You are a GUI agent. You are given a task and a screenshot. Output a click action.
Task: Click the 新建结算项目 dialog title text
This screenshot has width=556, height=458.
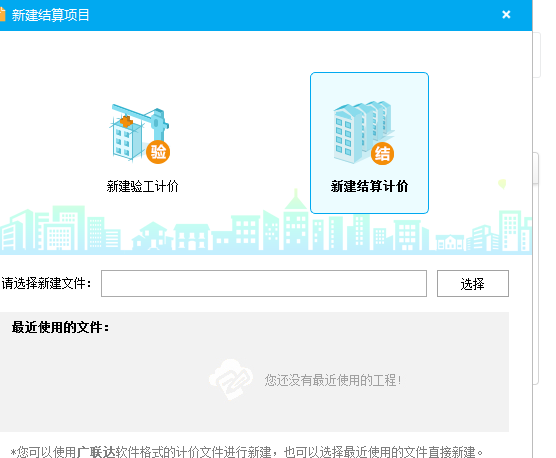click(50, 15)
